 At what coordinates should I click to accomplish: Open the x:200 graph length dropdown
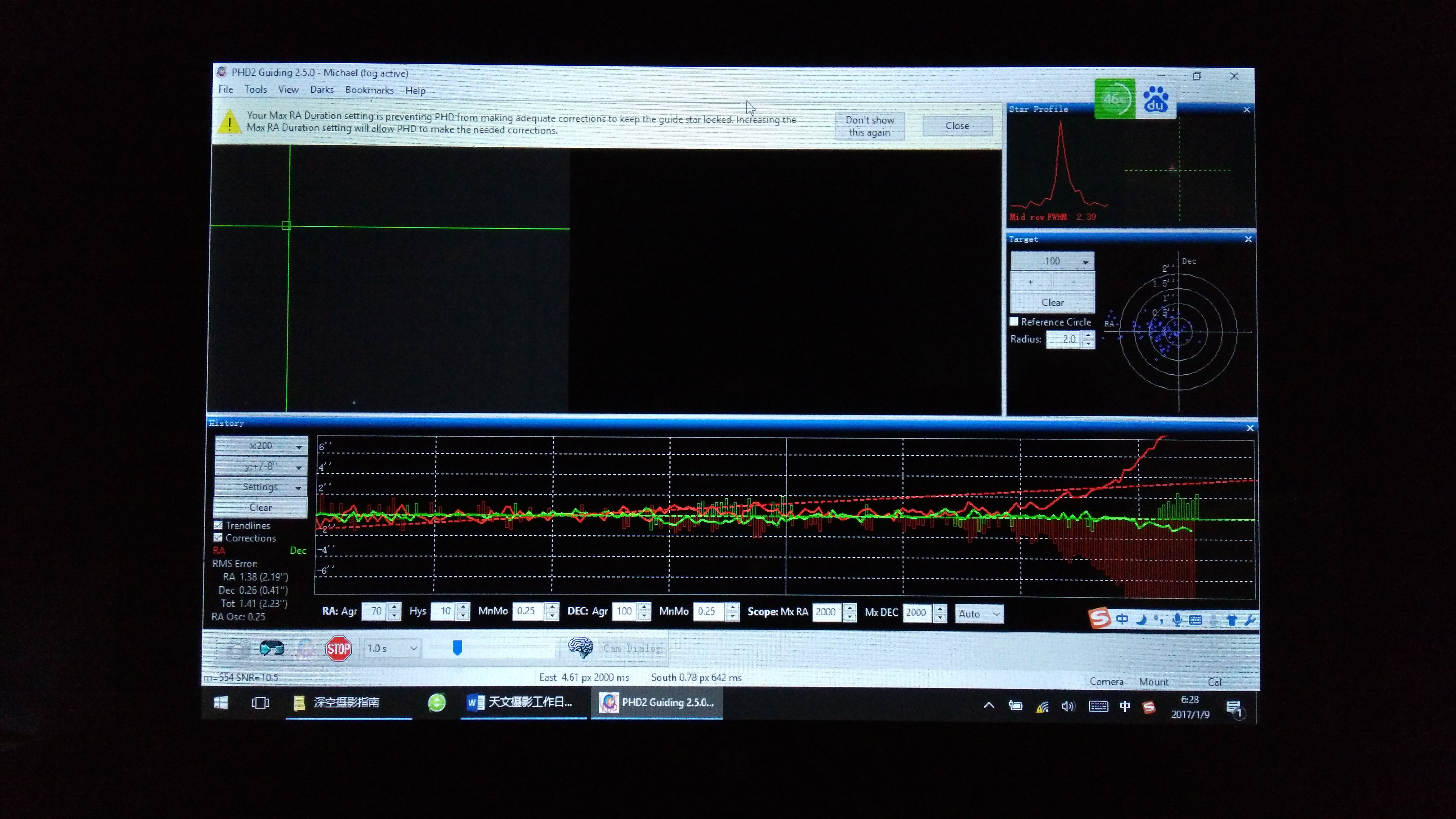point(261,445)
